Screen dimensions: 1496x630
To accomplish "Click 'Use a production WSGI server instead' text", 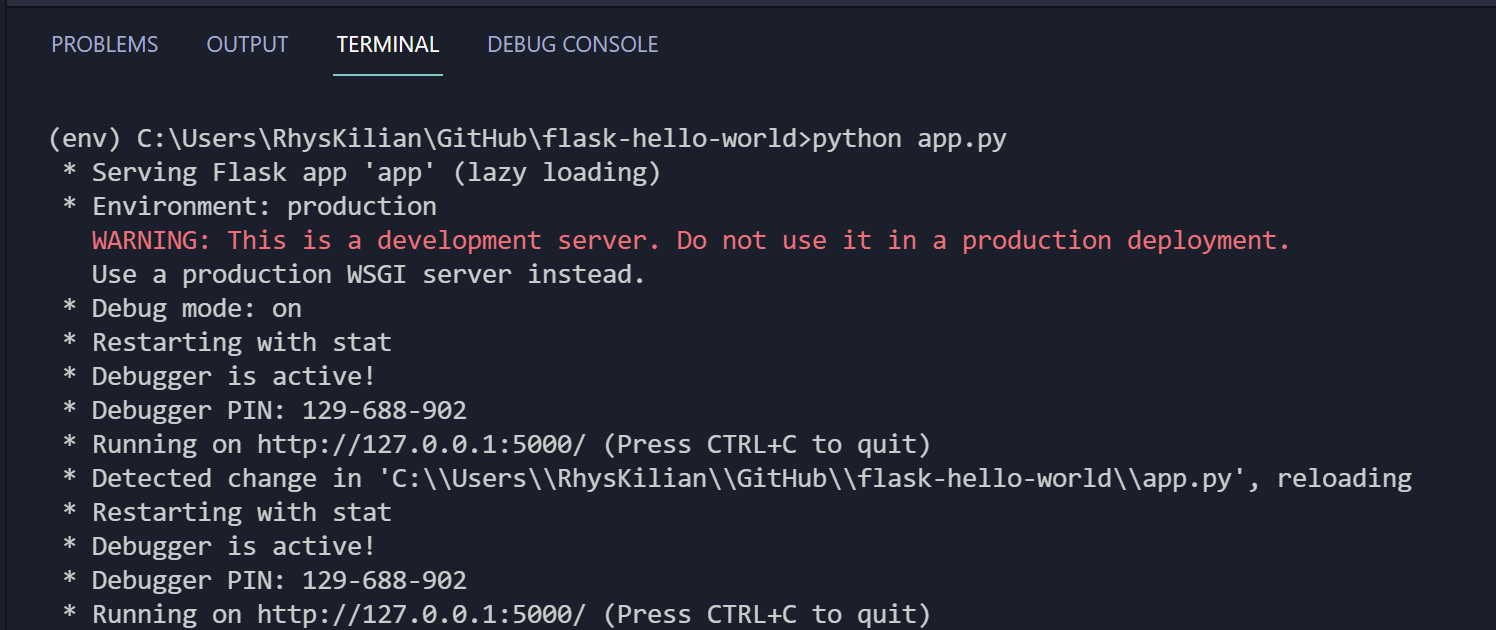I will 368,274.
